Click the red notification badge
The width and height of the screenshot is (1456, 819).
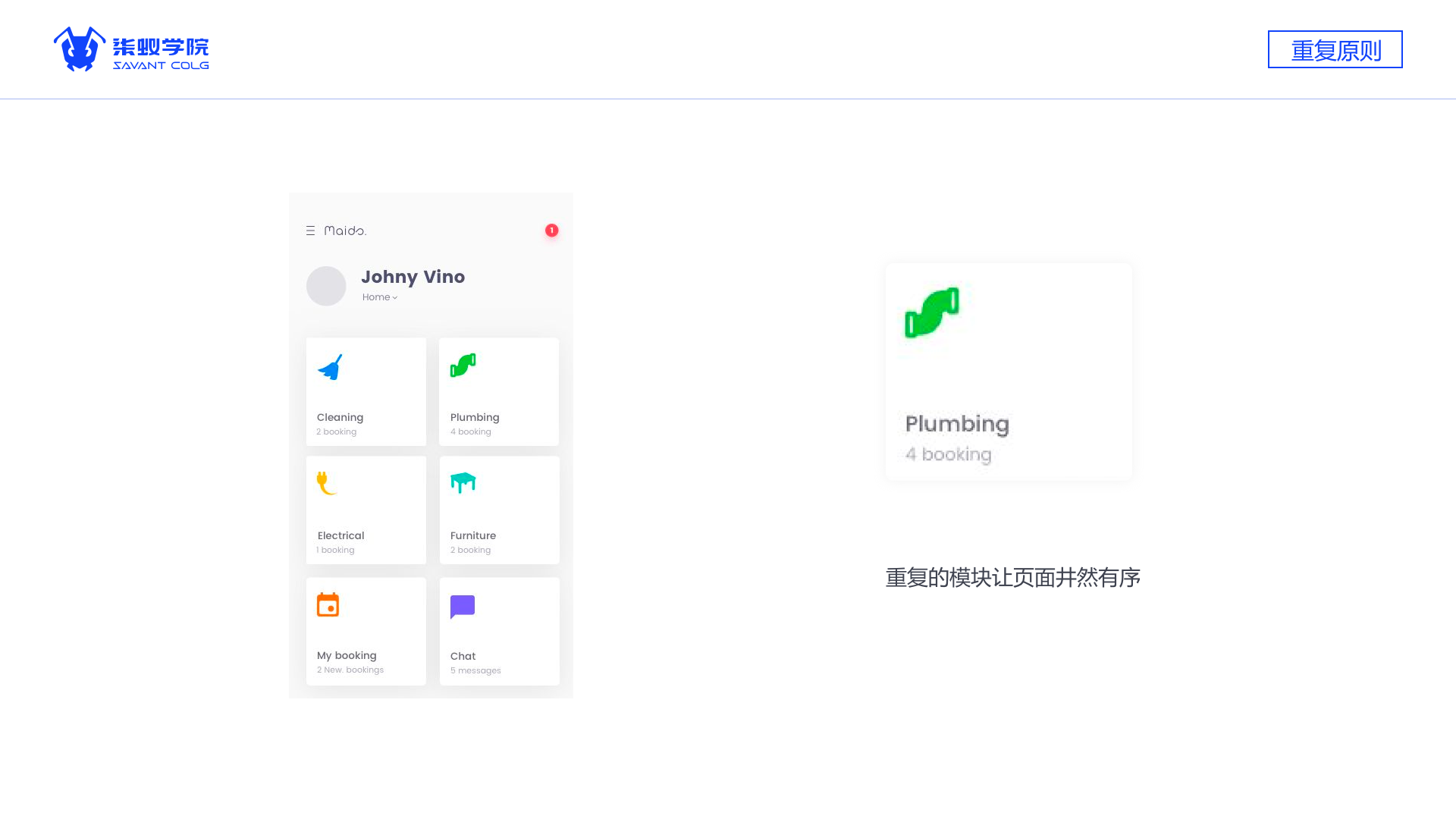click(x=551, y=231)
